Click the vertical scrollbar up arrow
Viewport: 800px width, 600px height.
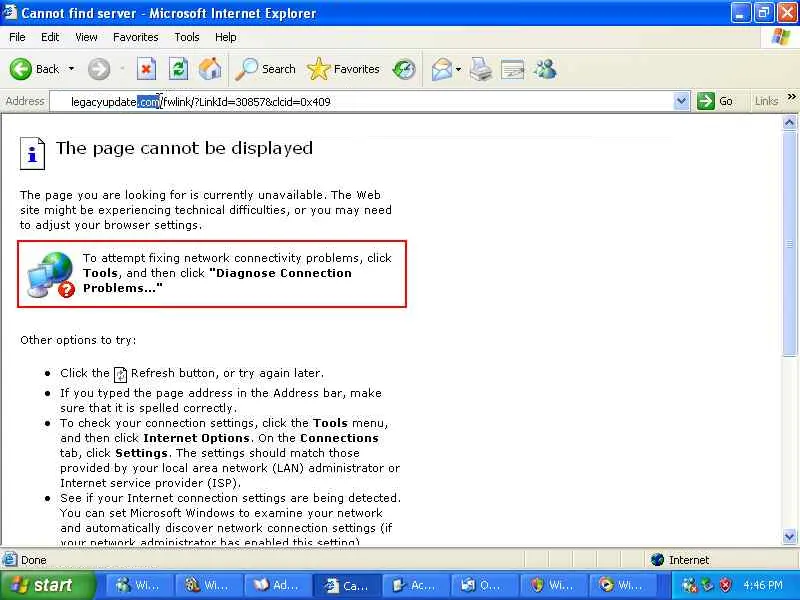pos(789,122)
